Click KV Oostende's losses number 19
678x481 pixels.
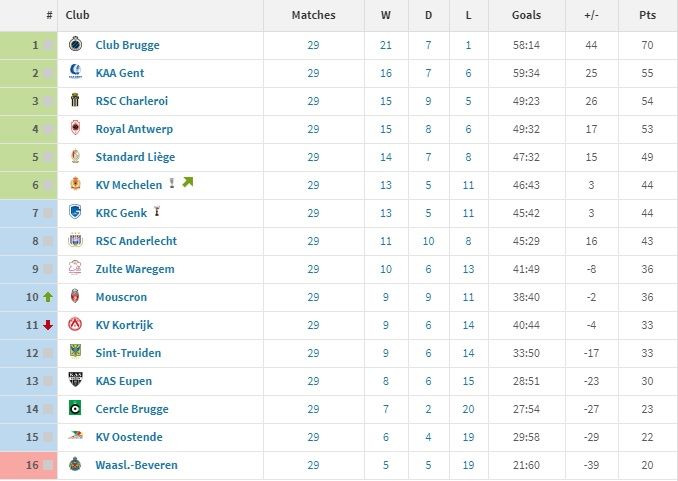(x=468, y=437)
